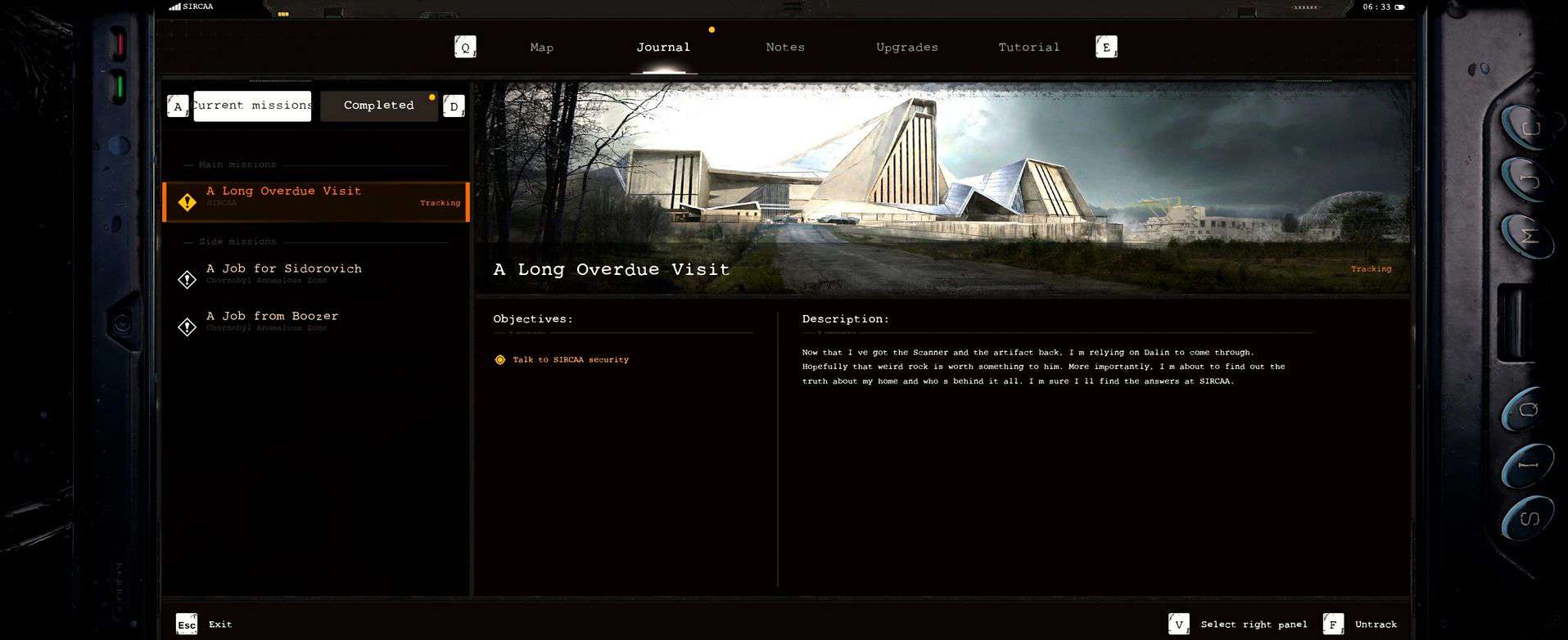Click the F key icon for Untrack
The width and height of the screenshot is (1568, 640).
(x=1333, y=624)
